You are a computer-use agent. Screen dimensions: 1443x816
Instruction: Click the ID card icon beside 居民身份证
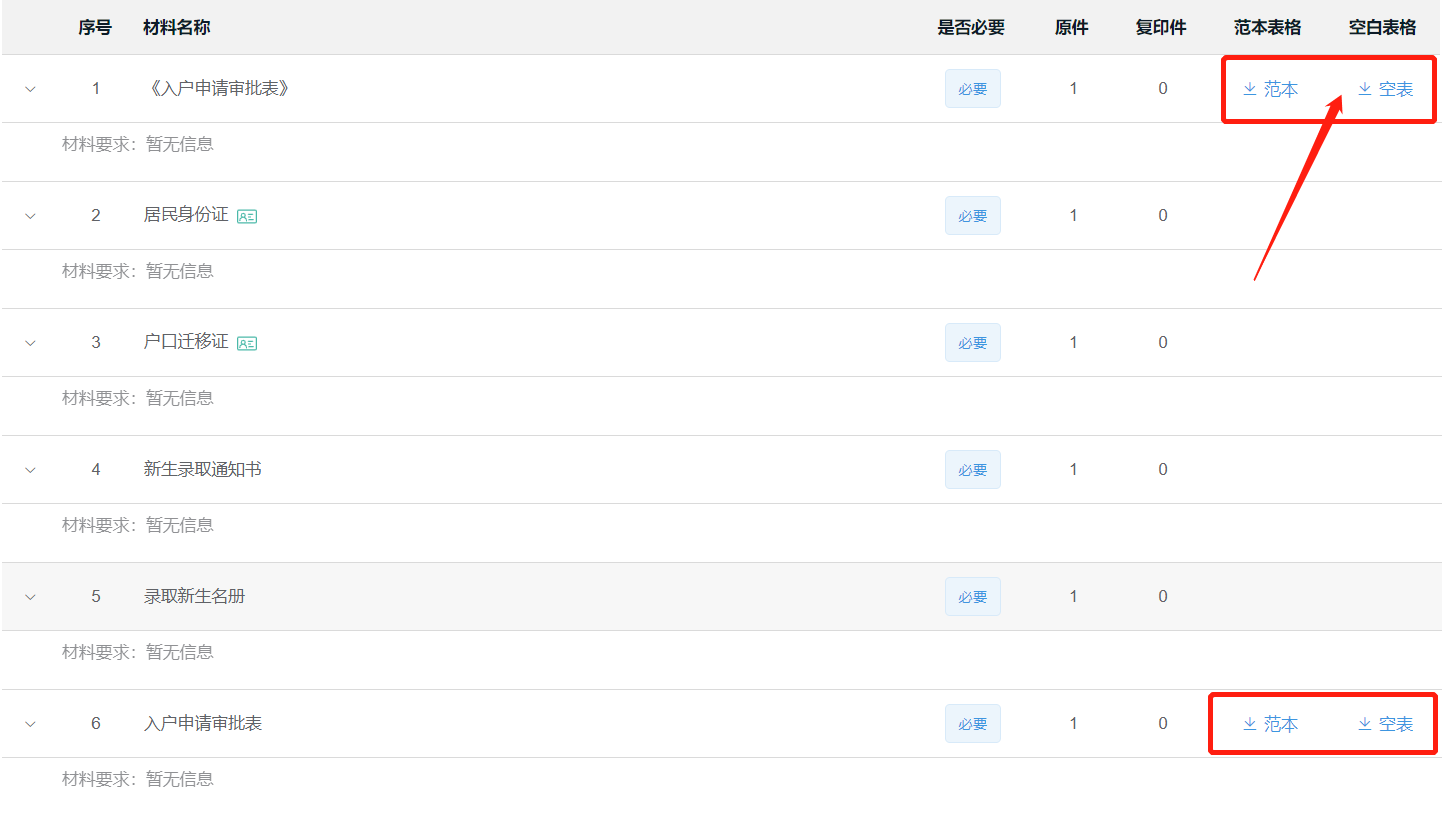[x=247, y=216]
